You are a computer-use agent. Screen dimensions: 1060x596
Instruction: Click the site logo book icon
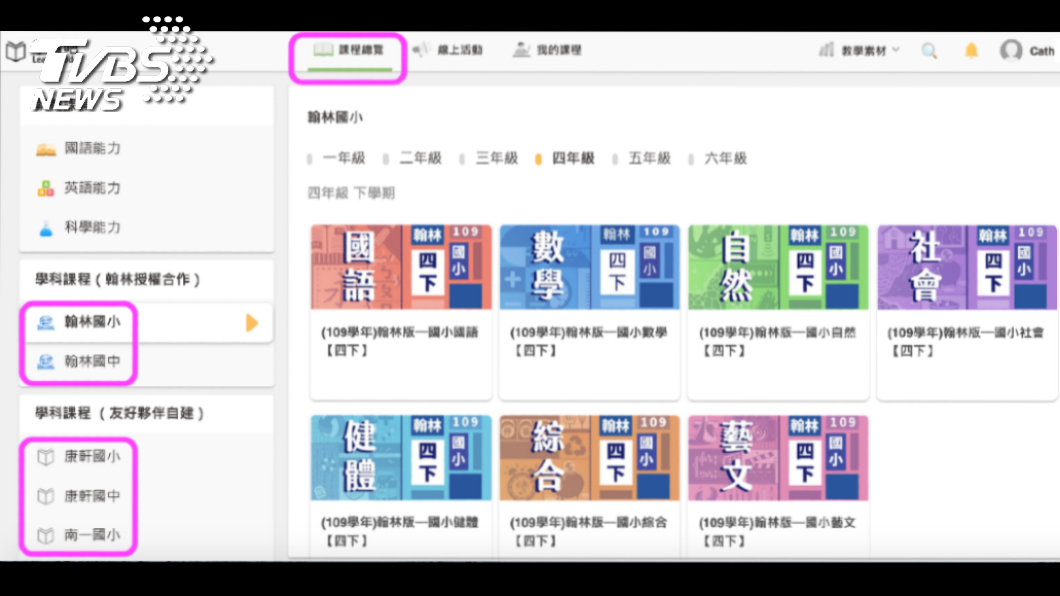(x=16, y=51)
